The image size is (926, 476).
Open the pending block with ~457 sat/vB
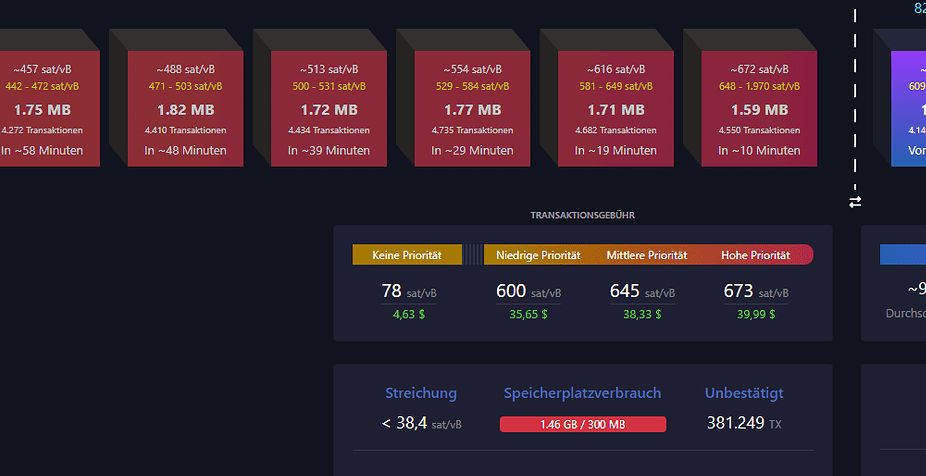(43, 108)
